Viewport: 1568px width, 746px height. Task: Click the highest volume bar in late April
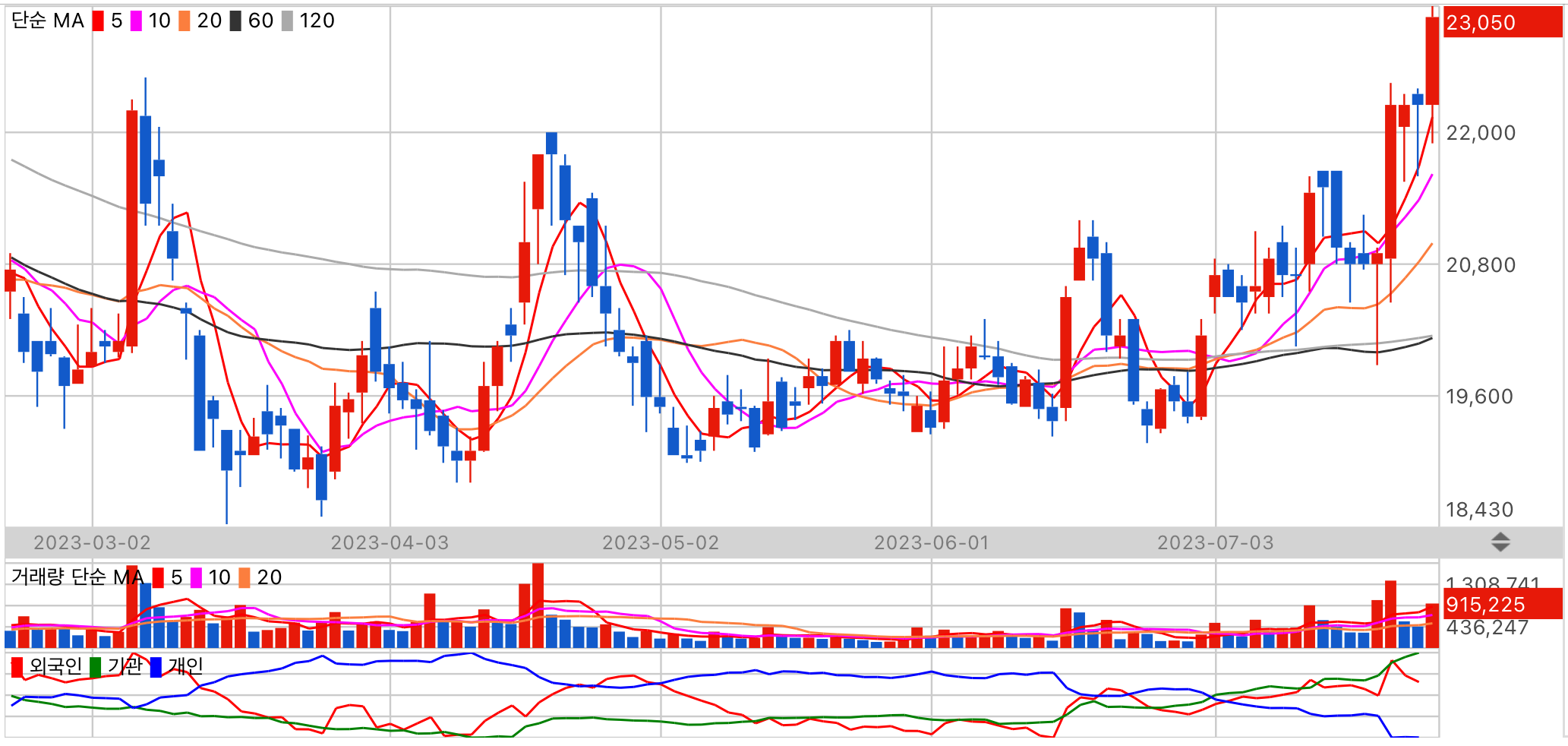[538, 605]
